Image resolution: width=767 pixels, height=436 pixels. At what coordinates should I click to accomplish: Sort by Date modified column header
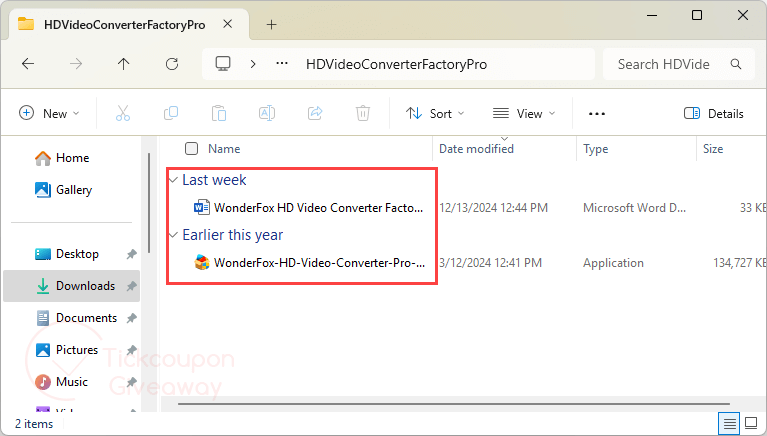tap(476, 149)
